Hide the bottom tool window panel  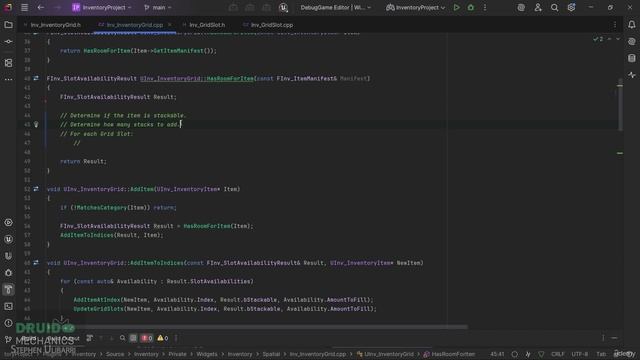click(x=614, y=338)
